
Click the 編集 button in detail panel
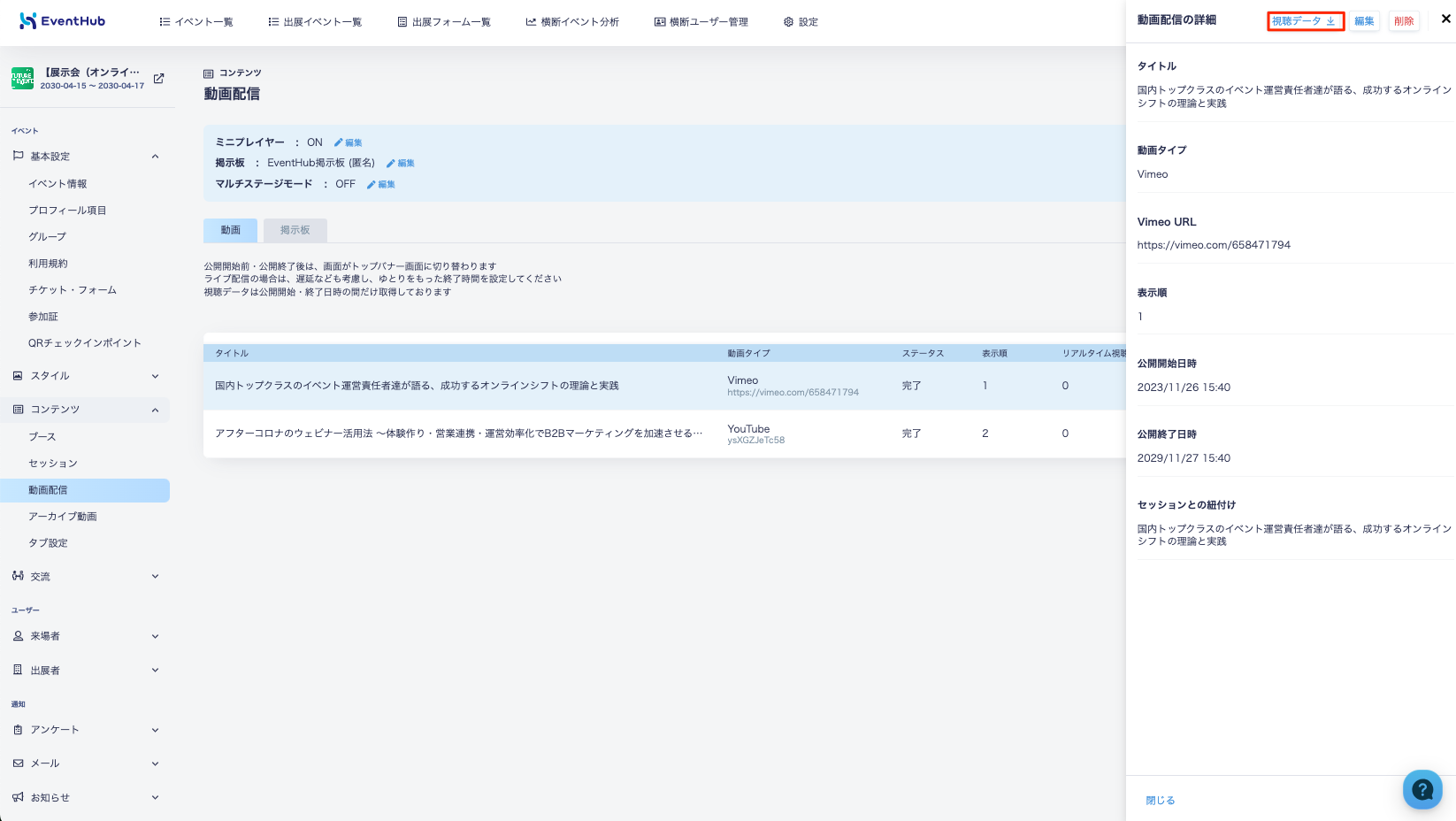1364,21
